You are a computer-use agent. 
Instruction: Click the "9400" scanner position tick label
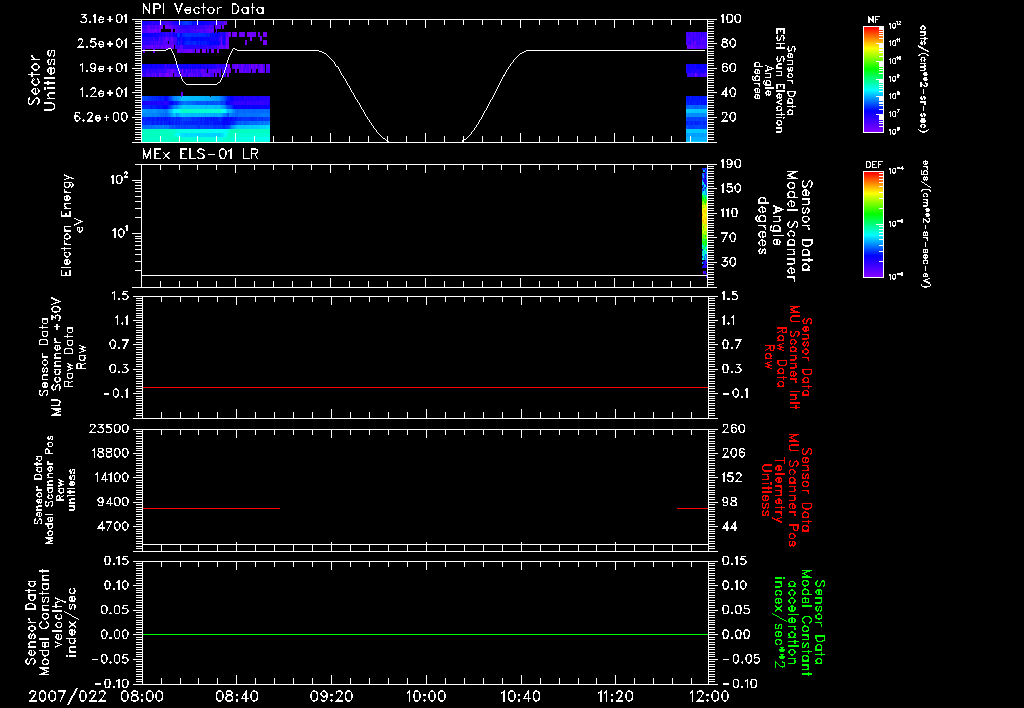114,502
